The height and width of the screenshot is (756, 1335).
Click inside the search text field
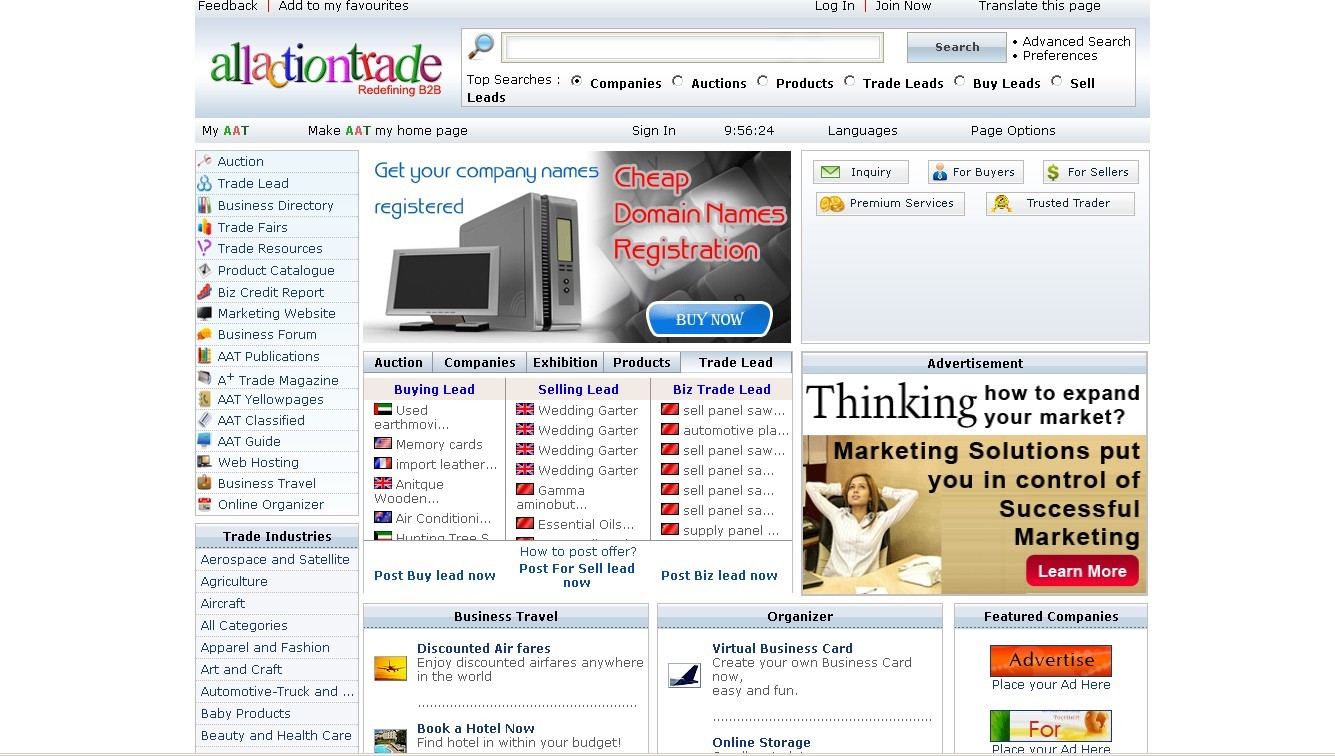(x=692, y=47)
